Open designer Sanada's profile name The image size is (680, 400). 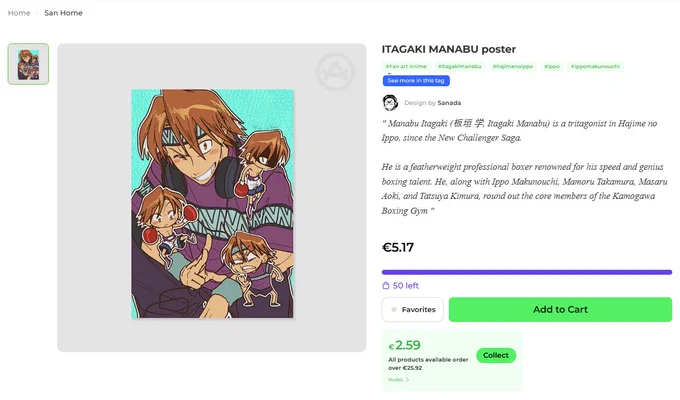449,103
